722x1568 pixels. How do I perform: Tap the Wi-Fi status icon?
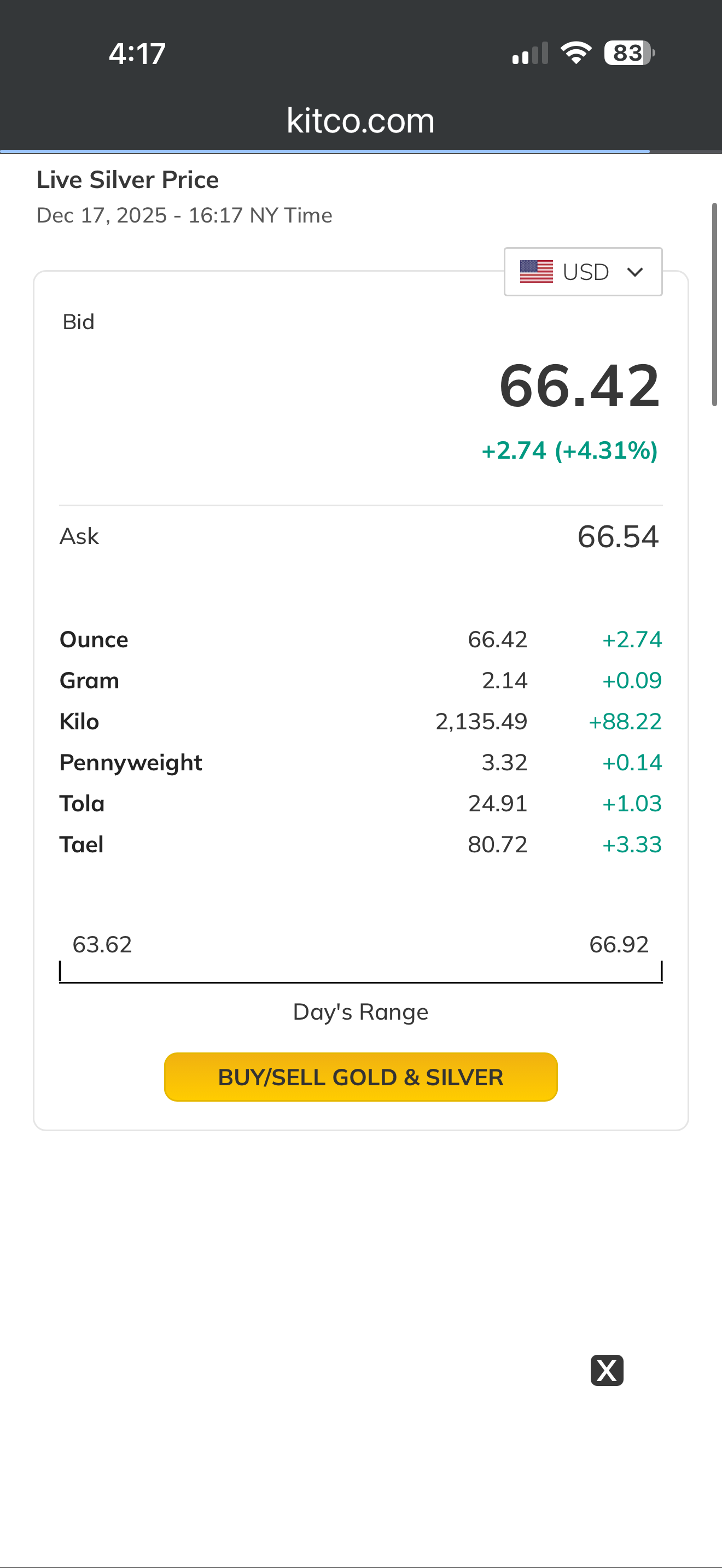[575, 53]
